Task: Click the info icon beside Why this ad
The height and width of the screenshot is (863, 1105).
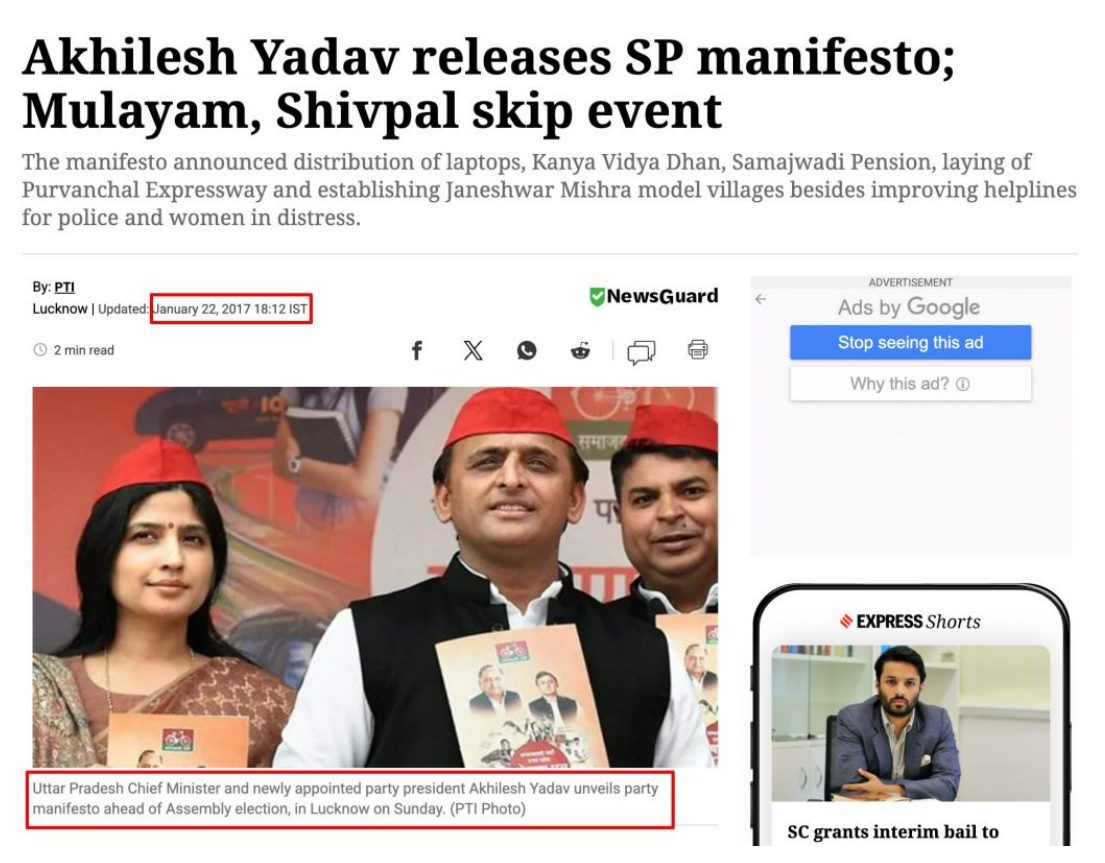Action: (963, 384)
